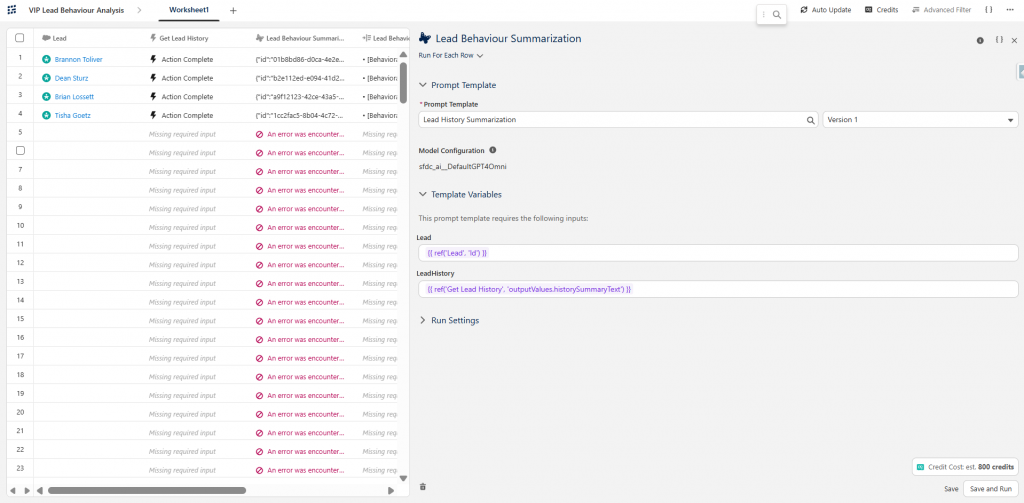Viewport: 1024px width, 503px height.
Task: Click the Credit Cost est. 800 credits badge
Action: [x=965, y=467]
